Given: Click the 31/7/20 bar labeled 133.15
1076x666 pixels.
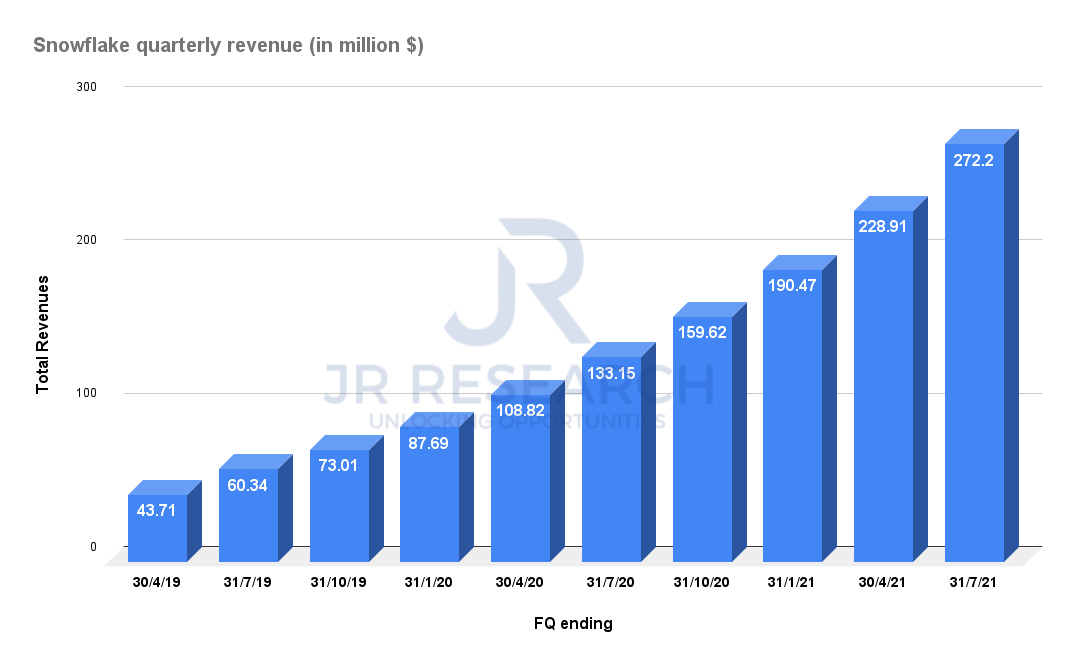Looking at the screenshot, I should pos(618,452).
